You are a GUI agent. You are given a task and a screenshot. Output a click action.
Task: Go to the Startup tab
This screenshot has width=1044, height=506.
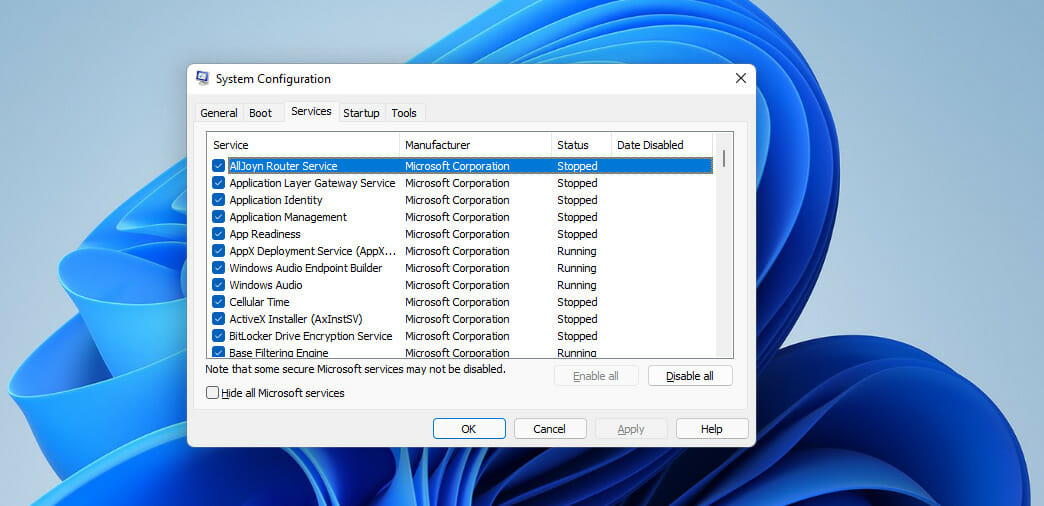click(x=361, y=113)
